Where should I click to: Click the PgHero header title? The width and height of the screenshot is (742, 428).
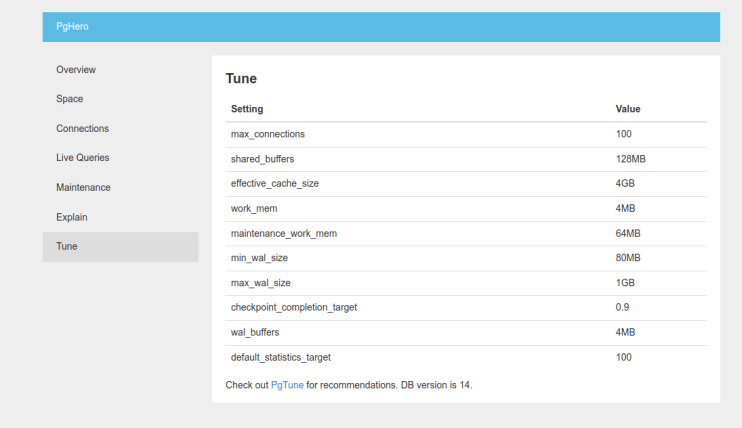coord(72,27)
